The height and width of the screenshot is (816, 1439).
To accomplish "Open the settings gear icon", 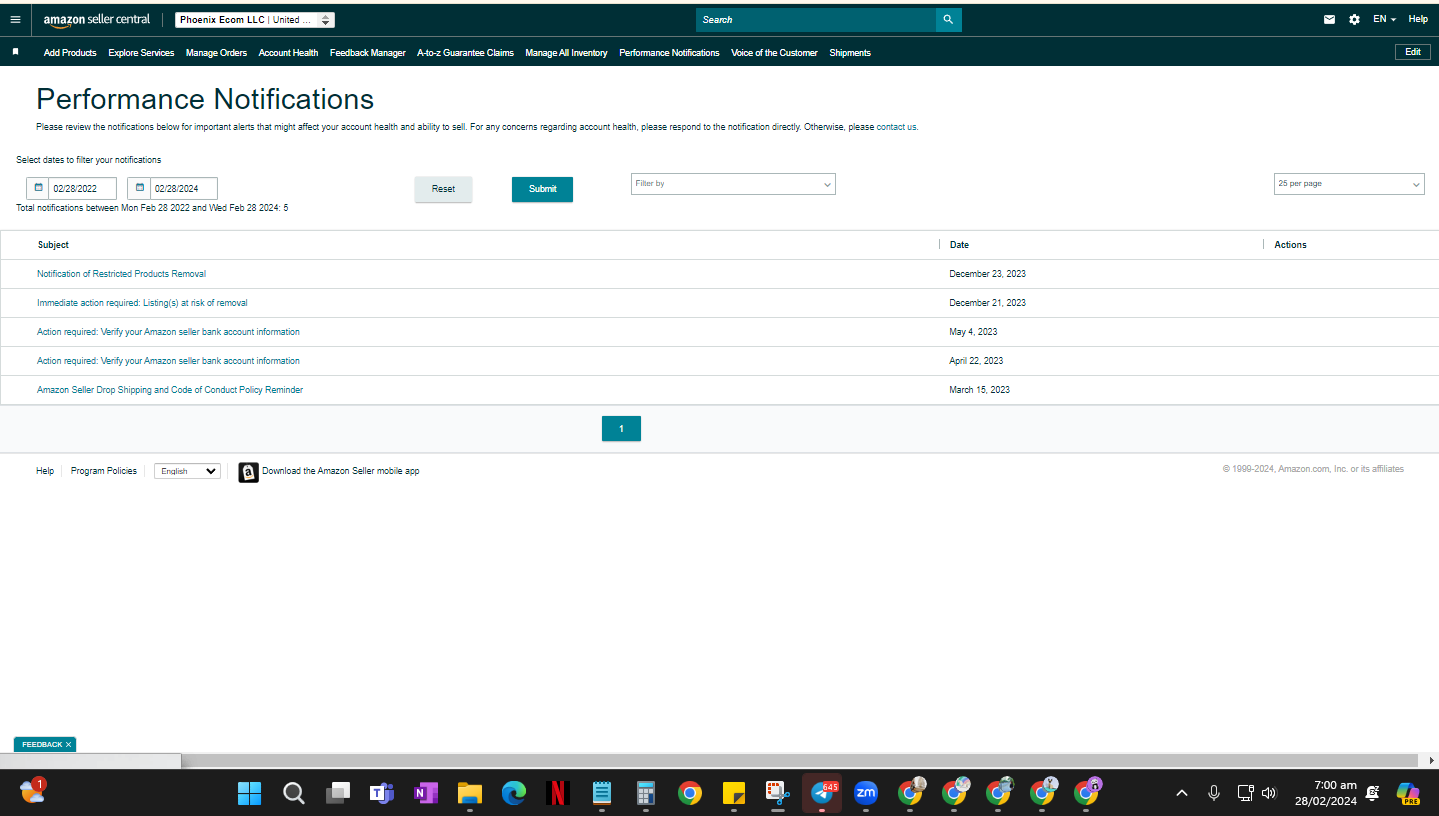I will pyautogui.click(x=1354, y=19).
